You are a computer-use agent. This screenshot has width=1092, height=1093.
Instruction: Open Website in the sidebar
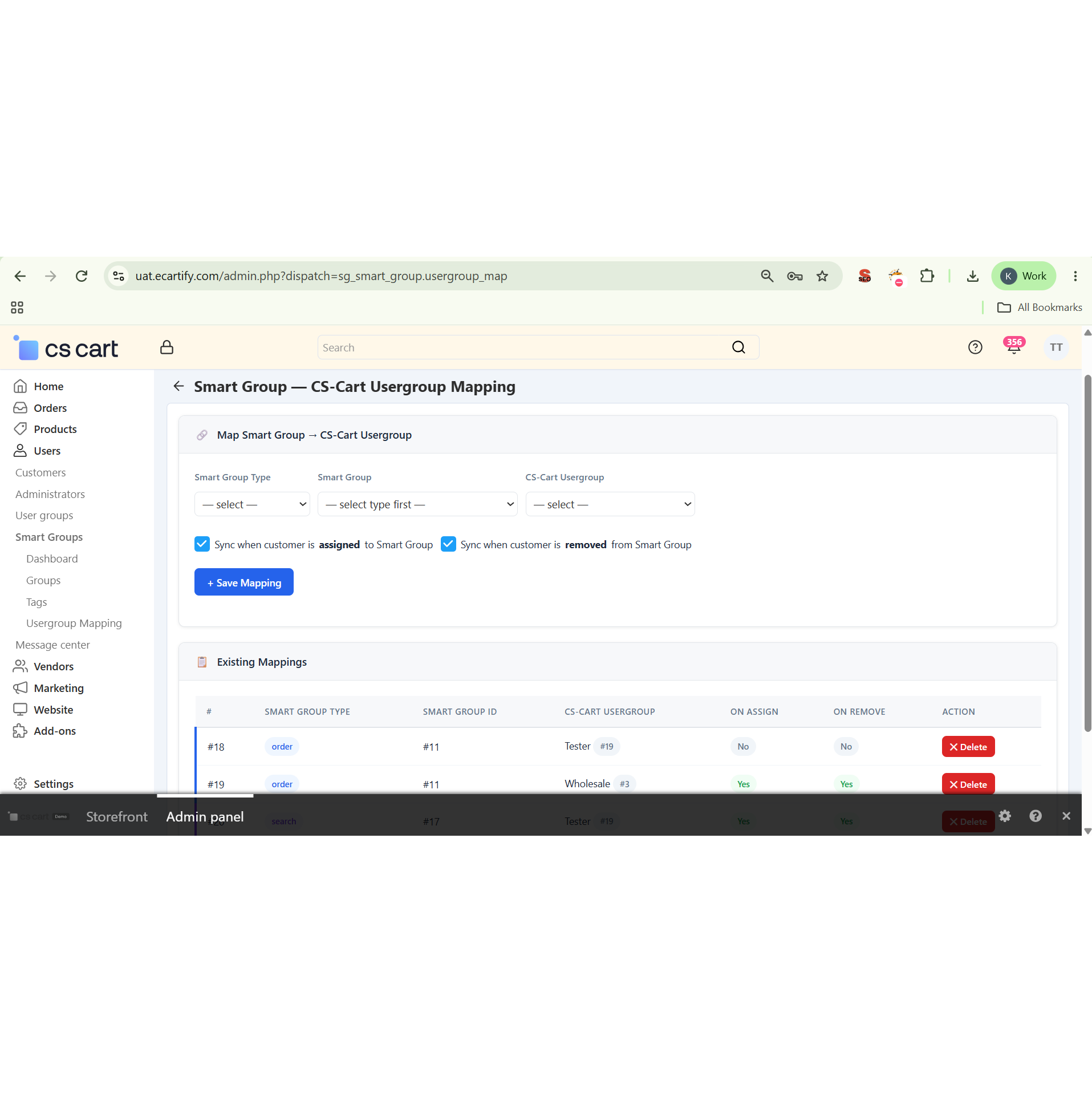[53, 710]
